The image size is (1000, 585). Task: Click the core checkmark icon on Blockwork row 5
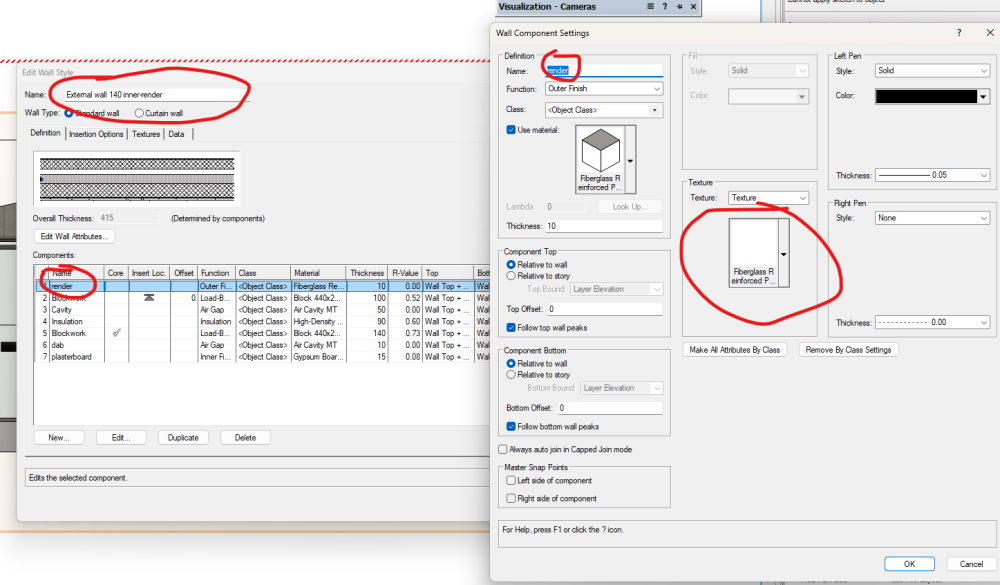coord(117,332)
